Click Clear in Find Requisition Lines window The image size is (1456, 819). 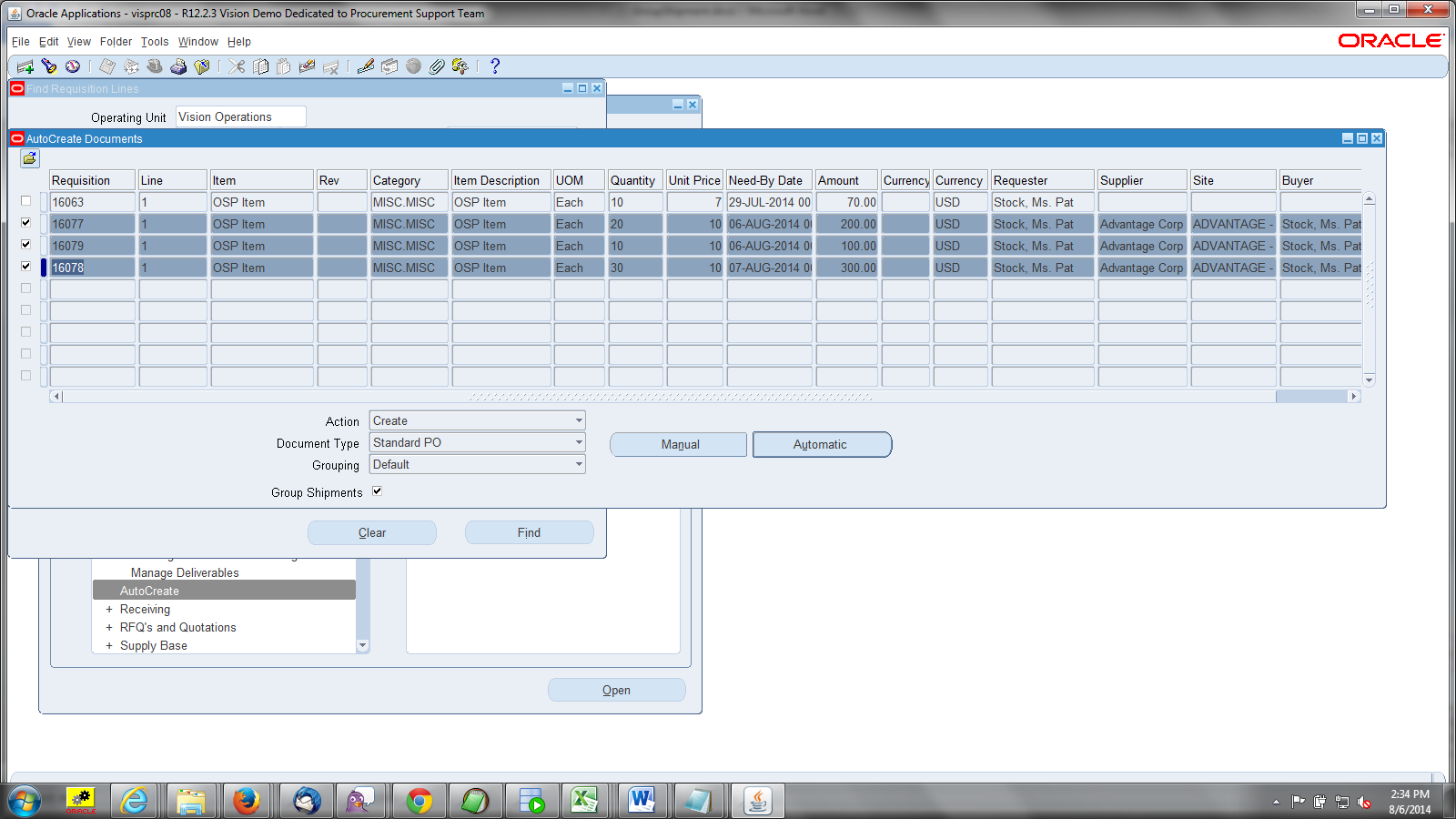(372, 532)
